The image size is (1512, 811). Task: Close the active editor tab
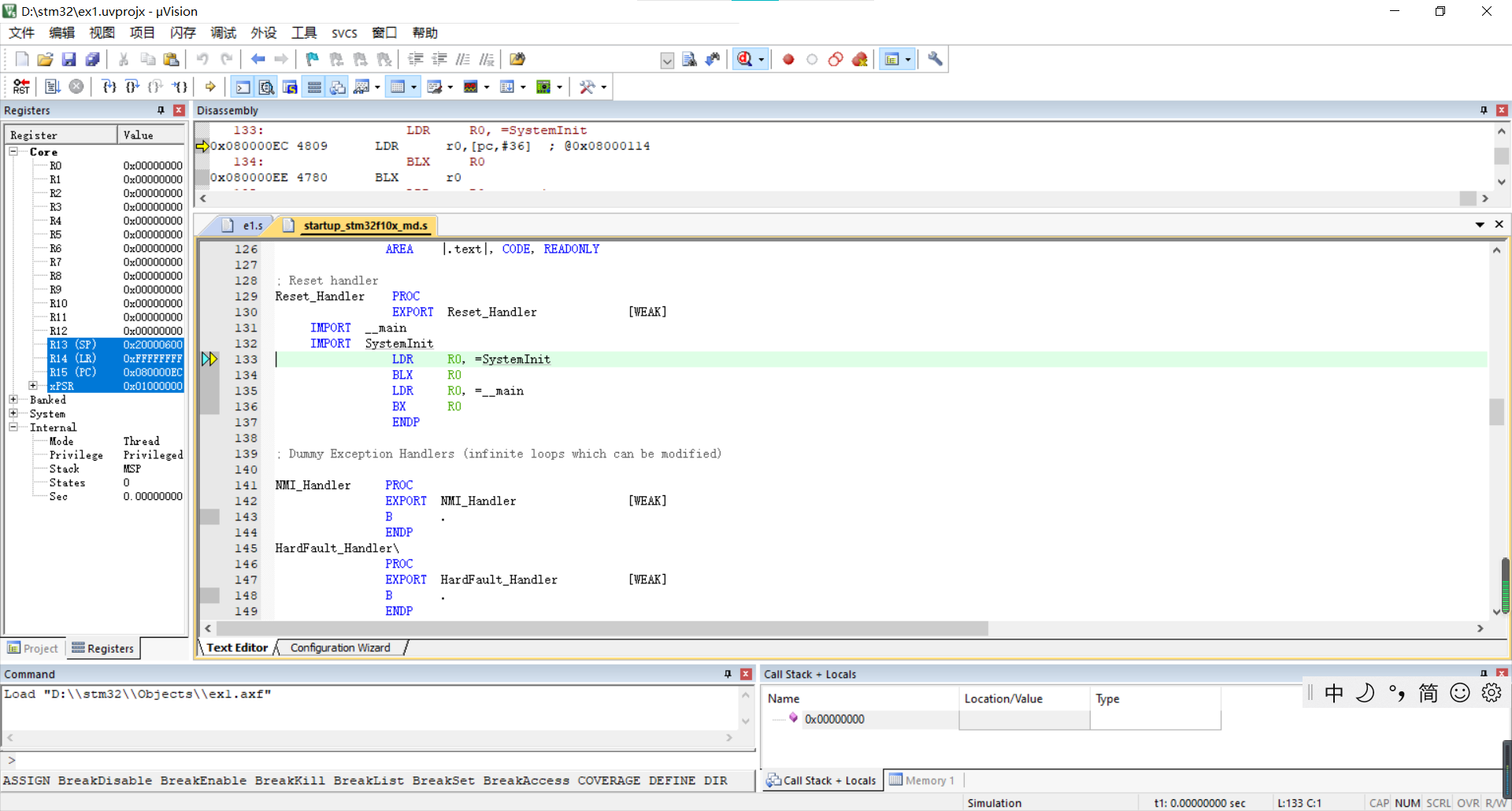click(1499, 224)
